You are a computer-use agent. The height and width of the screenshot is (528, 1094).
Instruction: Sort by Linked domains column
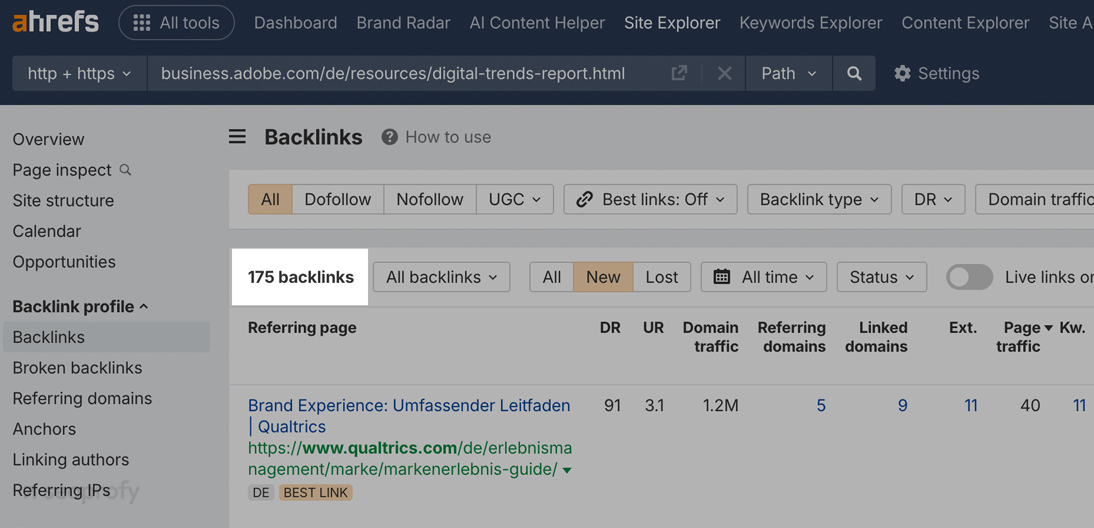(x=876, y=337)
